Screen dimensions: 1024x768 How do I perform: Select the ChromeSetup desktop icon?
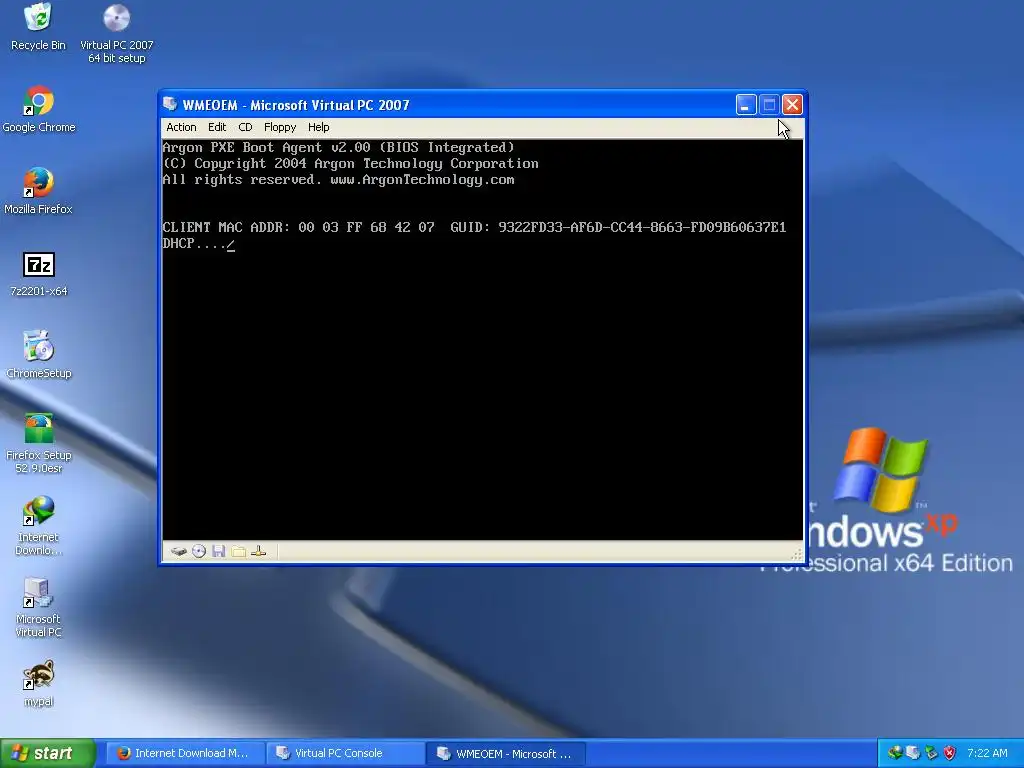39,355
